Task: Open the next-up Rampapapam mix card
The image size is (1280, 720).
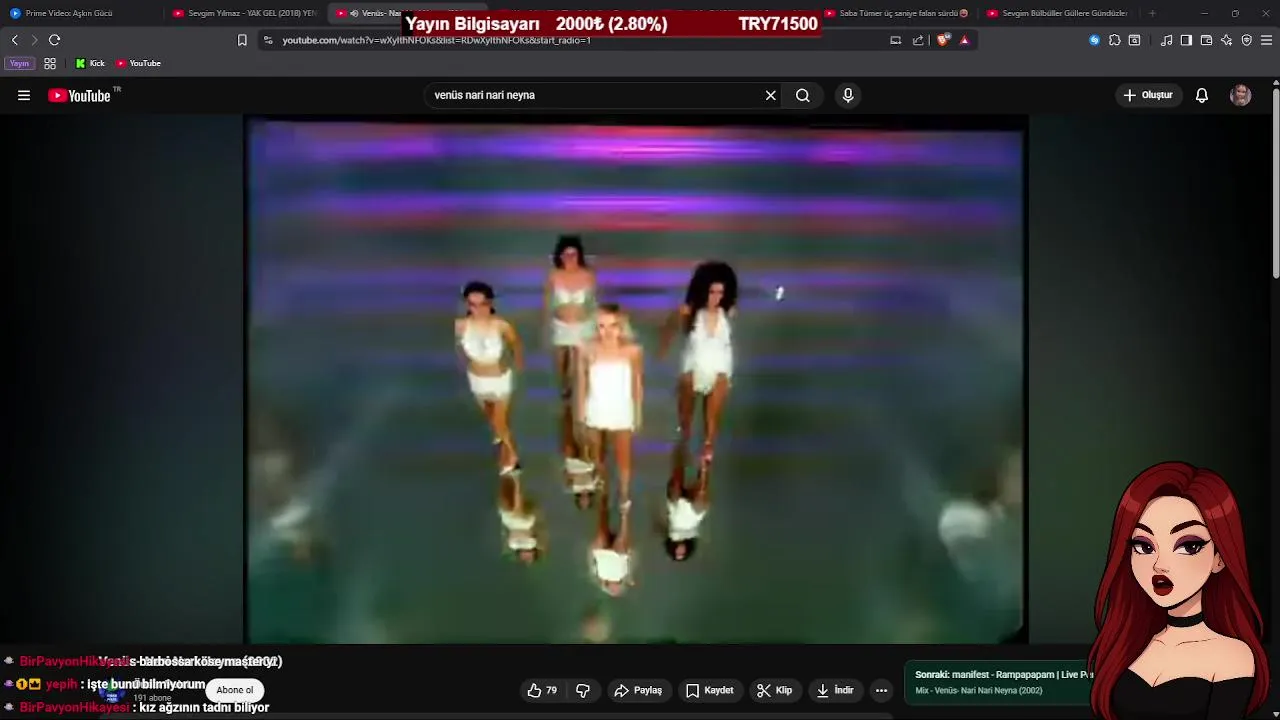Action: pos(1000,682)
